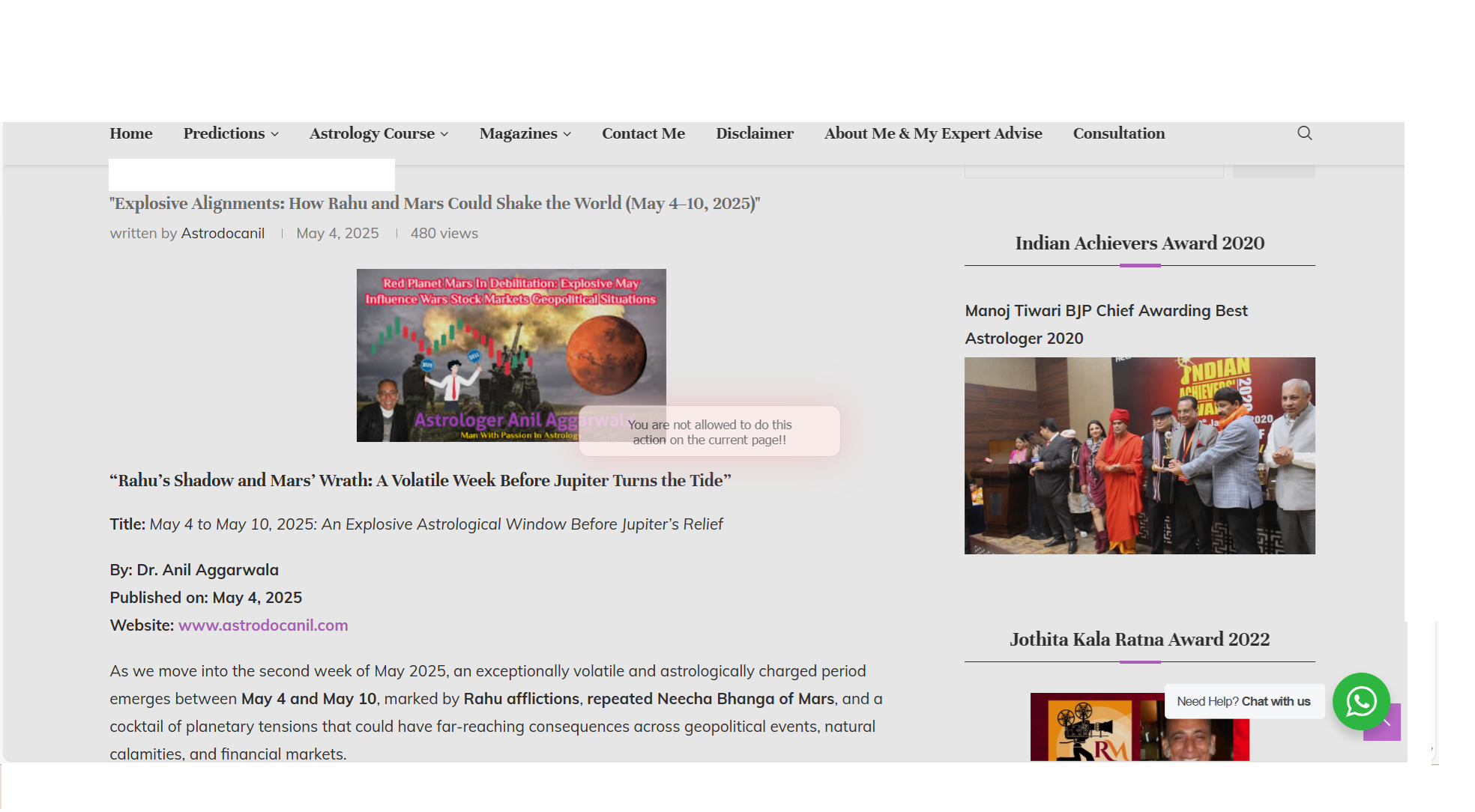Open the Disclaimer menu item
1475x812 pixels.
pos(754,133)
